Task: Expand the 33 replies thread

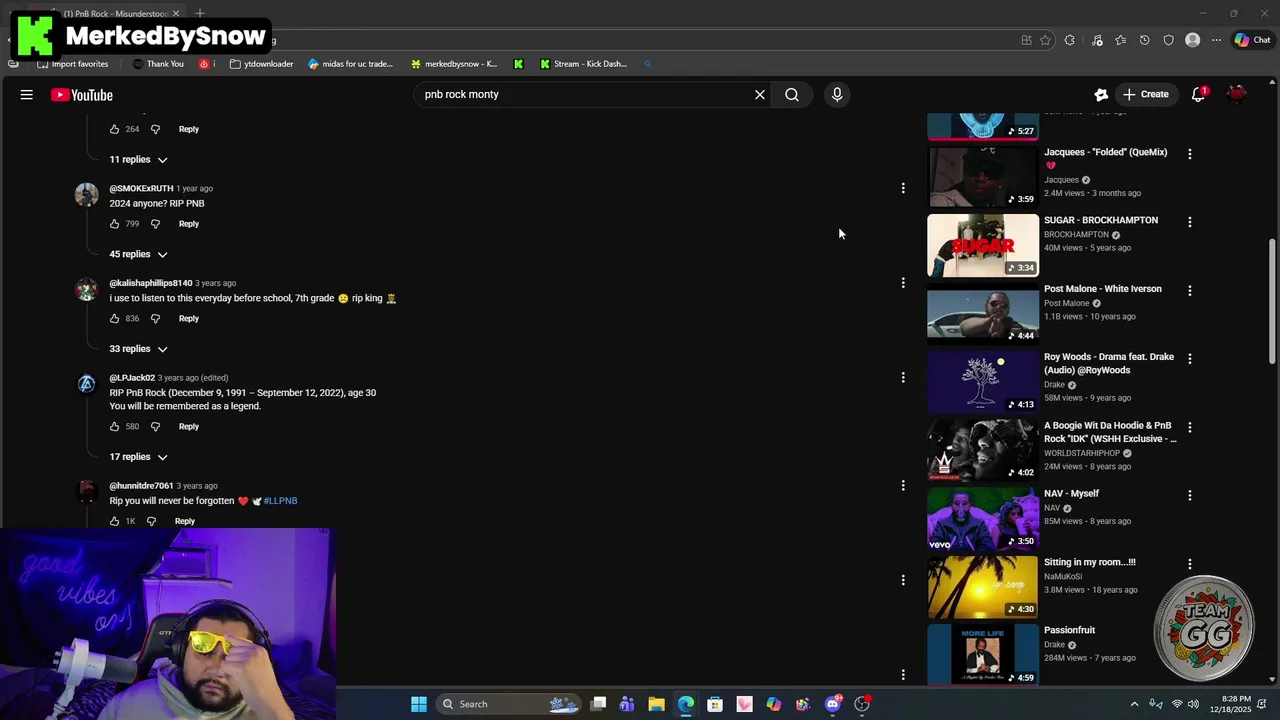Action: (x=138, y=349)
